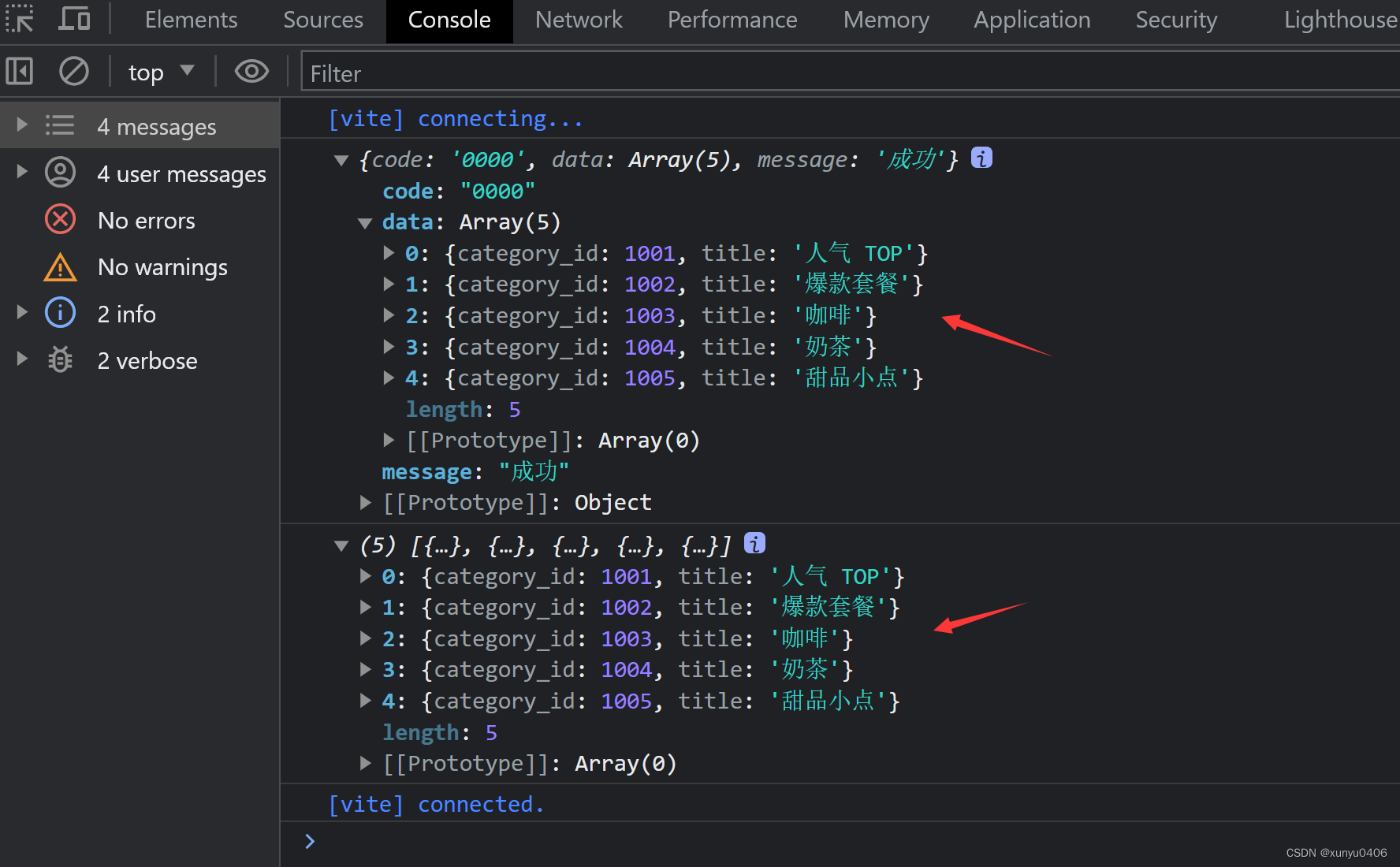Click the code: "0000" property
The width and height of the screenshot is (1400, 867).
click(x=459, y=192)
